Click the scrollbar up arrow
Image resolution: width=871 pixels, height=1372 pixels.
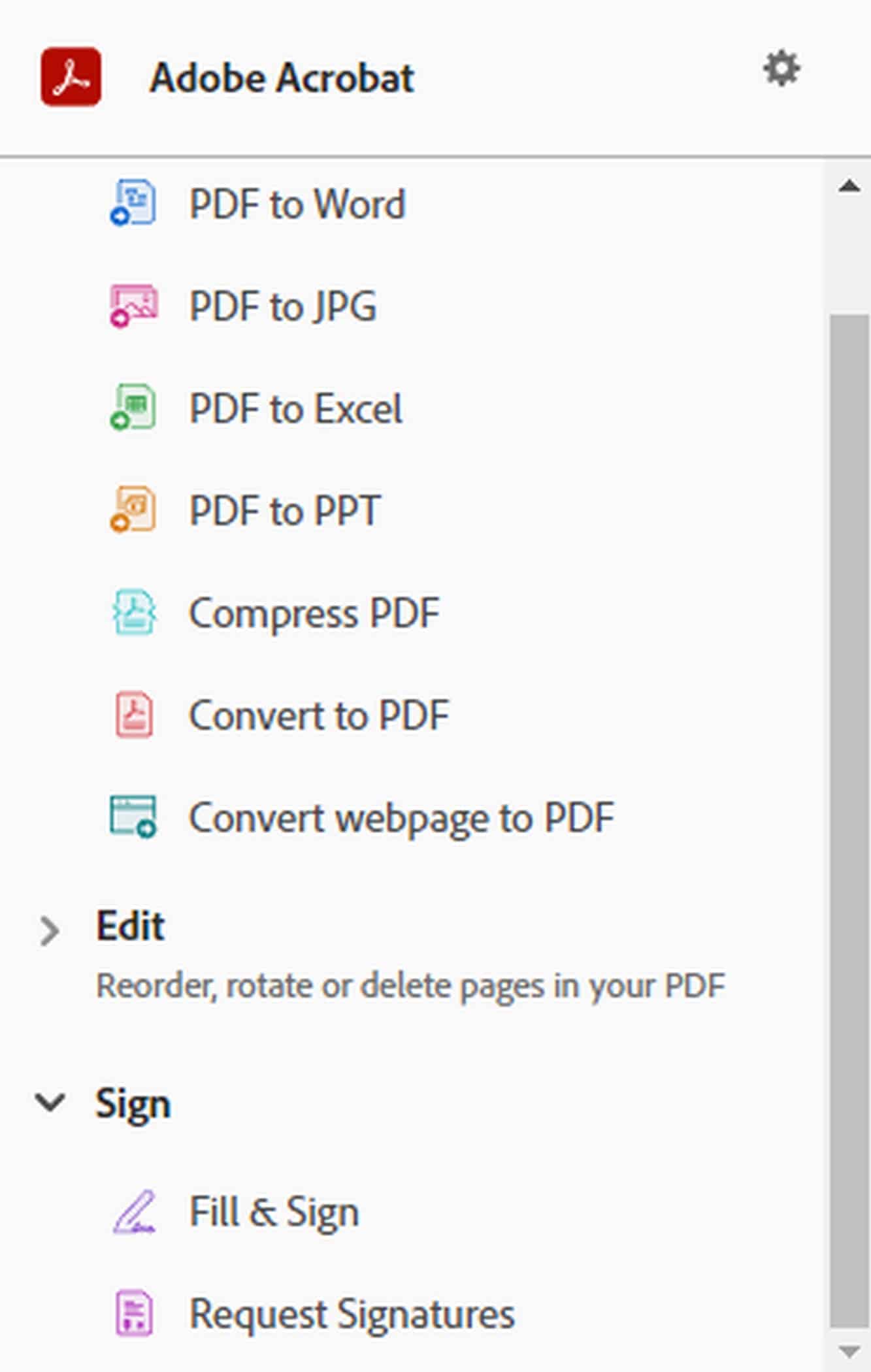(x=849, y=186)
